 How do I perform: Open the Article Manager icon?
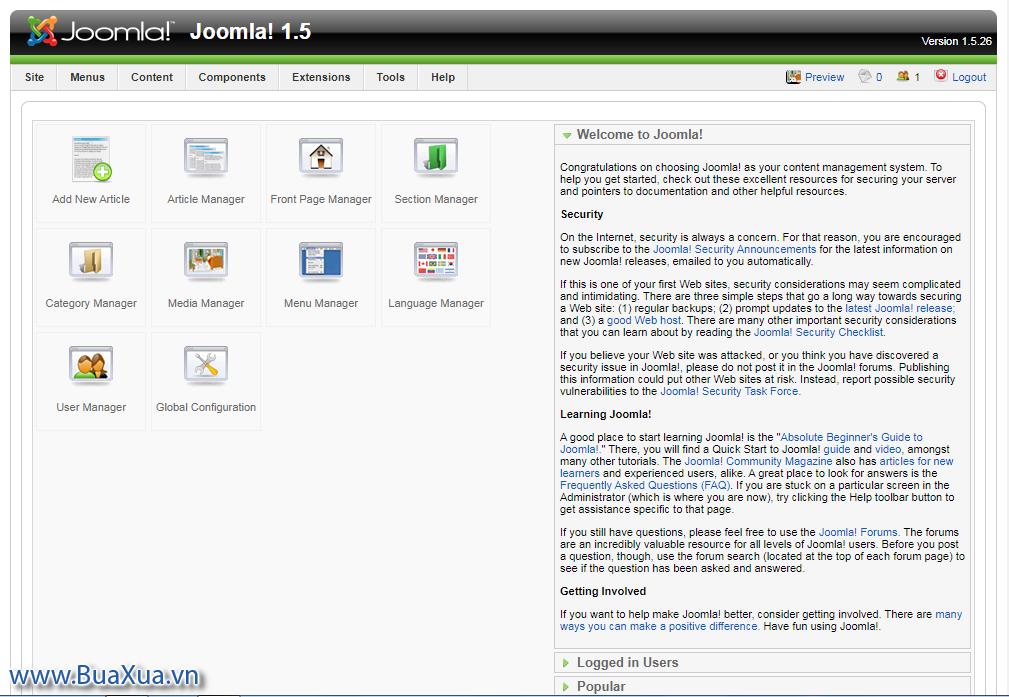tap(206, 158)
